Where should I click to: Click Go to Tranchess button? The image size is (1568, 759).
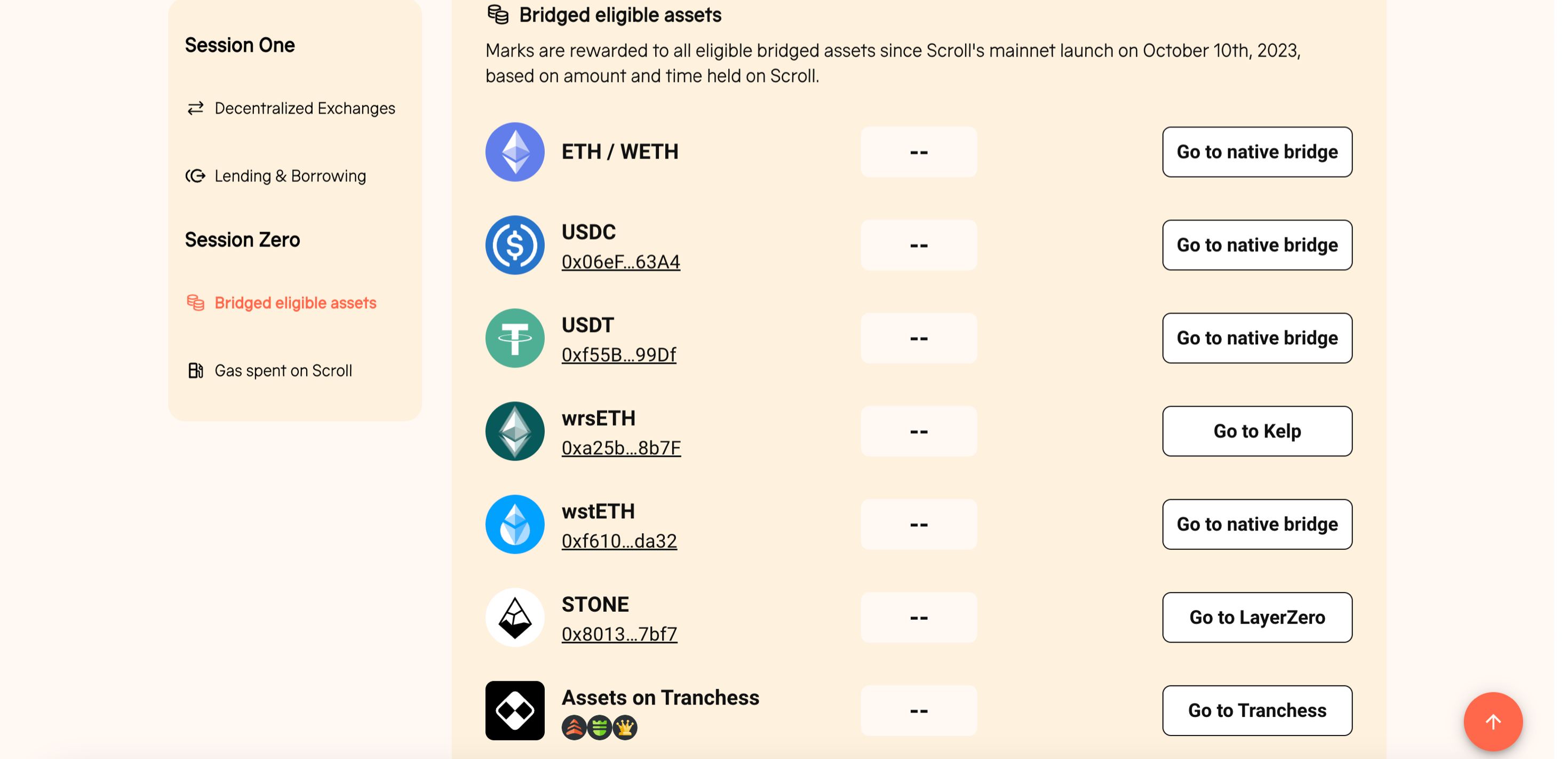(x=1257, y=711)
